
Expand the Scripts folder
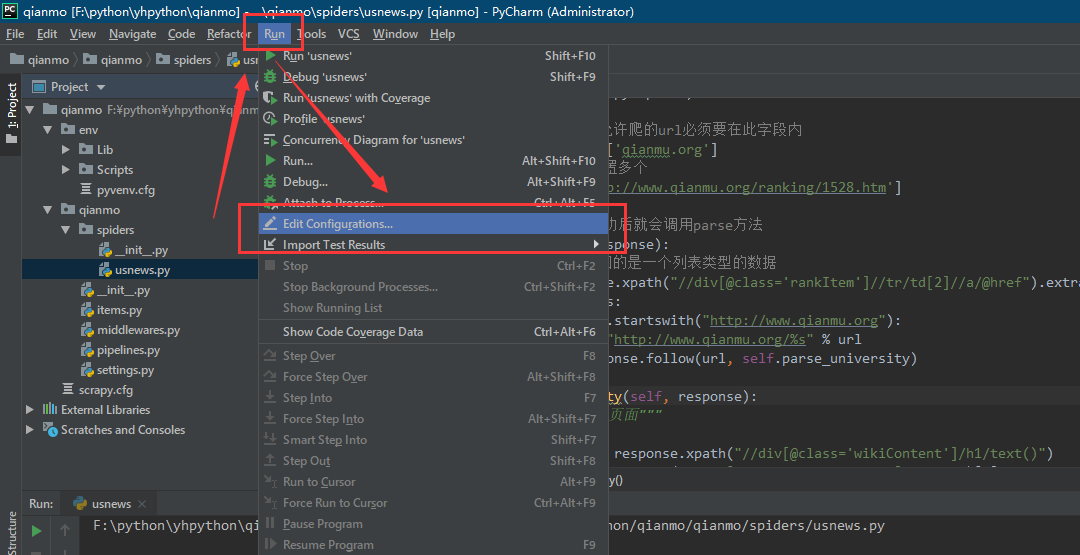pos(66,169)
